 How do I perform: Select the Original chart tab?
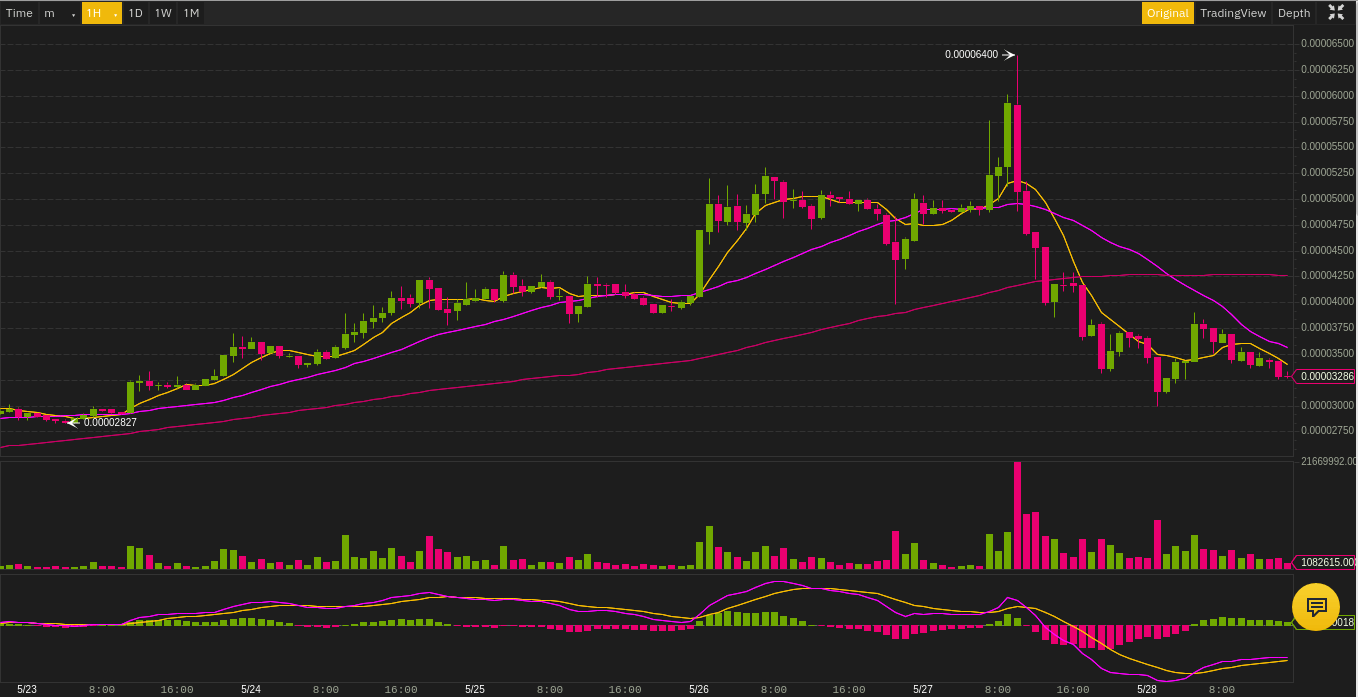tap(1168, 13)
